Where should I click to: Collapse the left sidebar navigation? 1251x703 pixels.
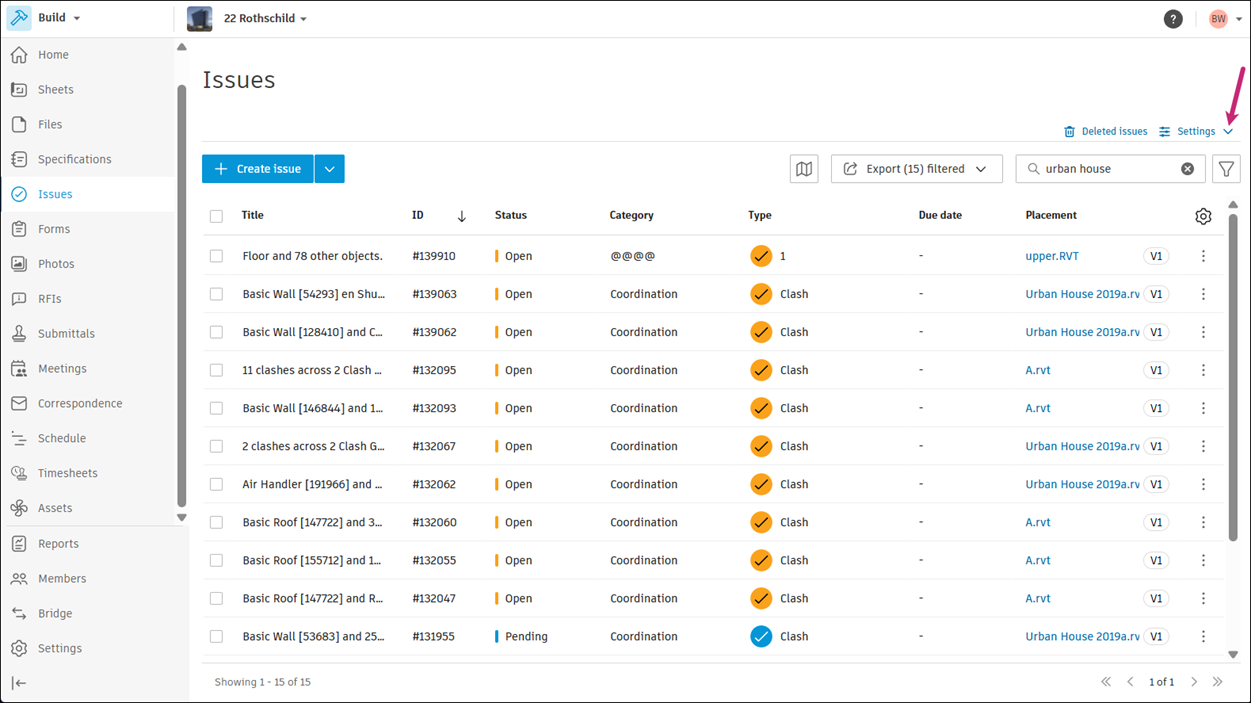[x=19, y=683]
